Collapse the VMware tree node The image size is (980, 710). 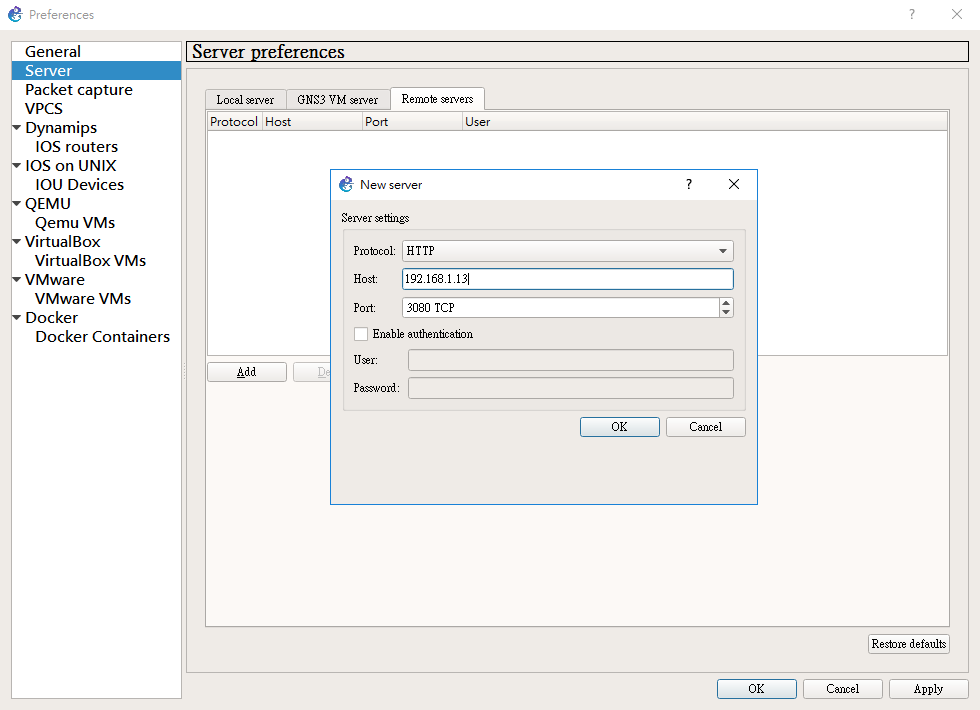point(17,280)
